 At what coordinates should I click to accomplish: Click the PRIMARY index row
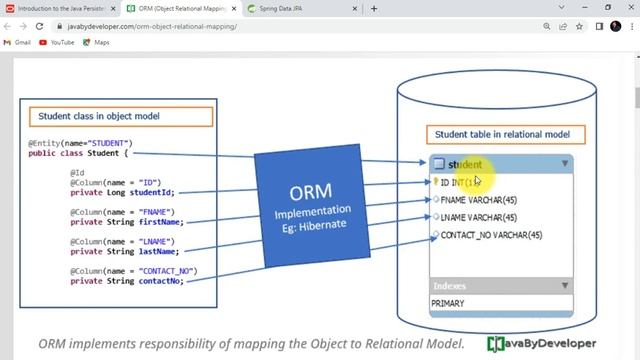501,303
